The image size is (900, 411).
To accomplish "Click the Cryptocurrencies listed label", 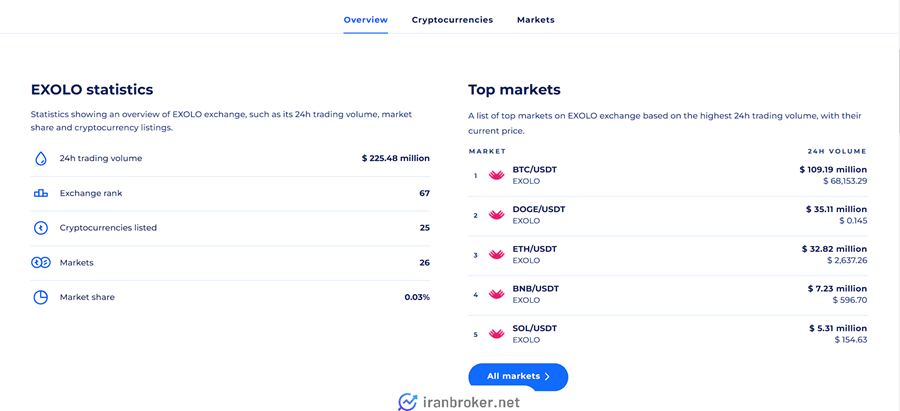I will (108, 228).
